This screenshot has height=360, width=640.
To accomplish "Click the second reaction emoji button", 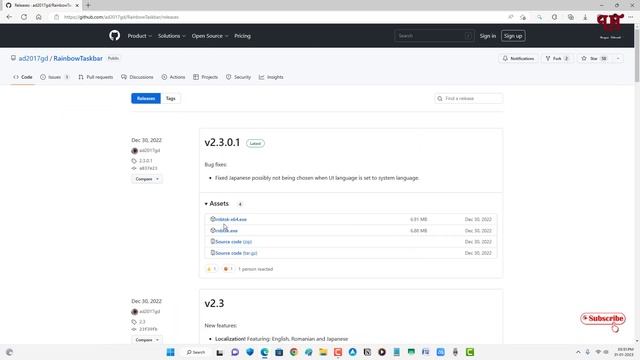I will coord(228,269).
